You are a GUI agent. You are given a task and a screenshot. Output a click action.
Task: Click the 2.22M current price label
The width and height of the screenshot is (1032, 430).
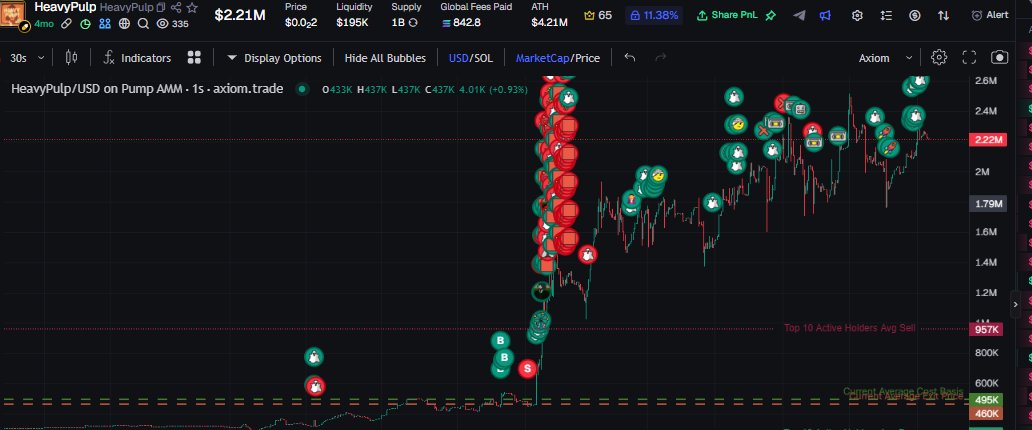(x=988, y=140)
